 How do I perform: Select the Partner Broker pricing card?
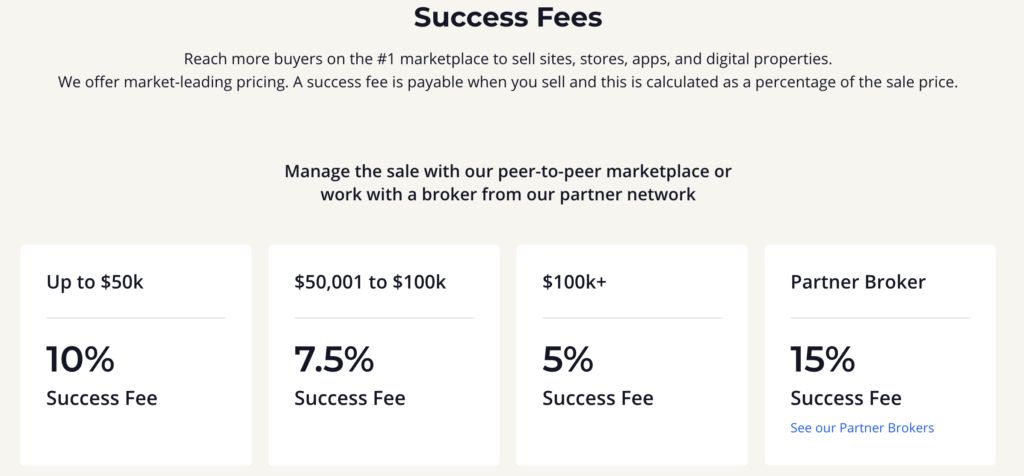880,355
